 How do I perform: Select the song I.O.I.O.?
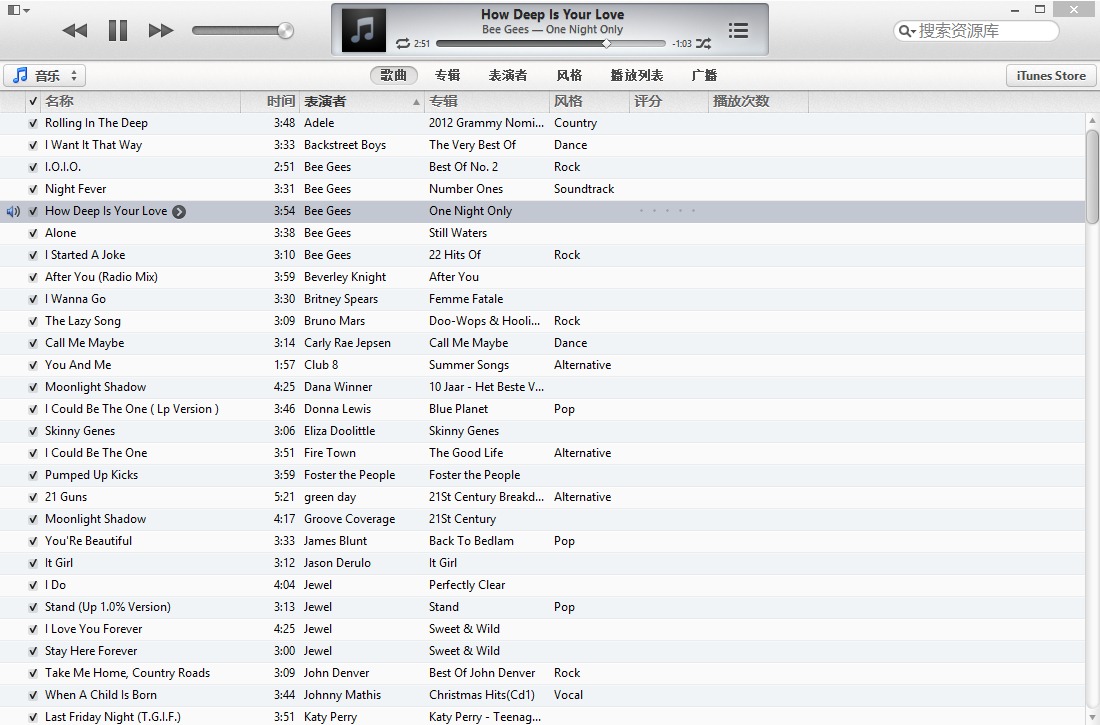(62, 167)
